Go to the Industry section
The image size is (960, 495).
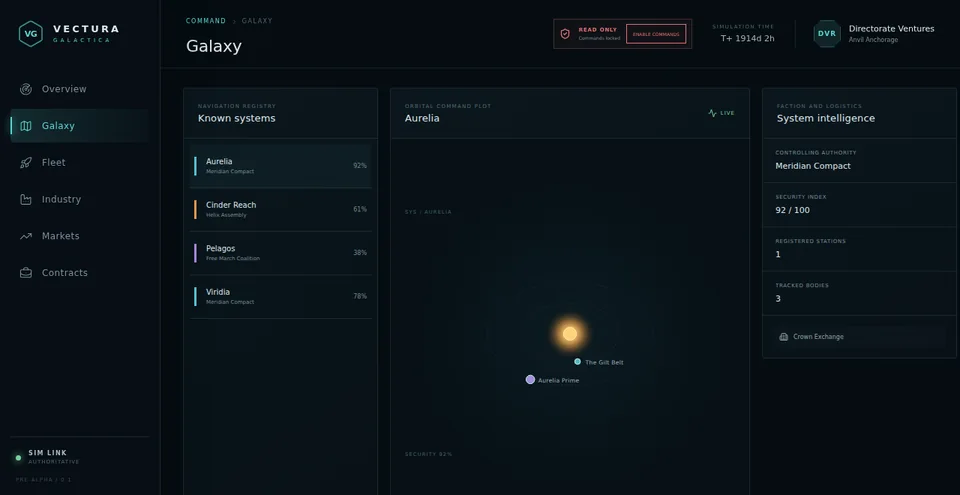pyautogui.click(x=80, y=199)
